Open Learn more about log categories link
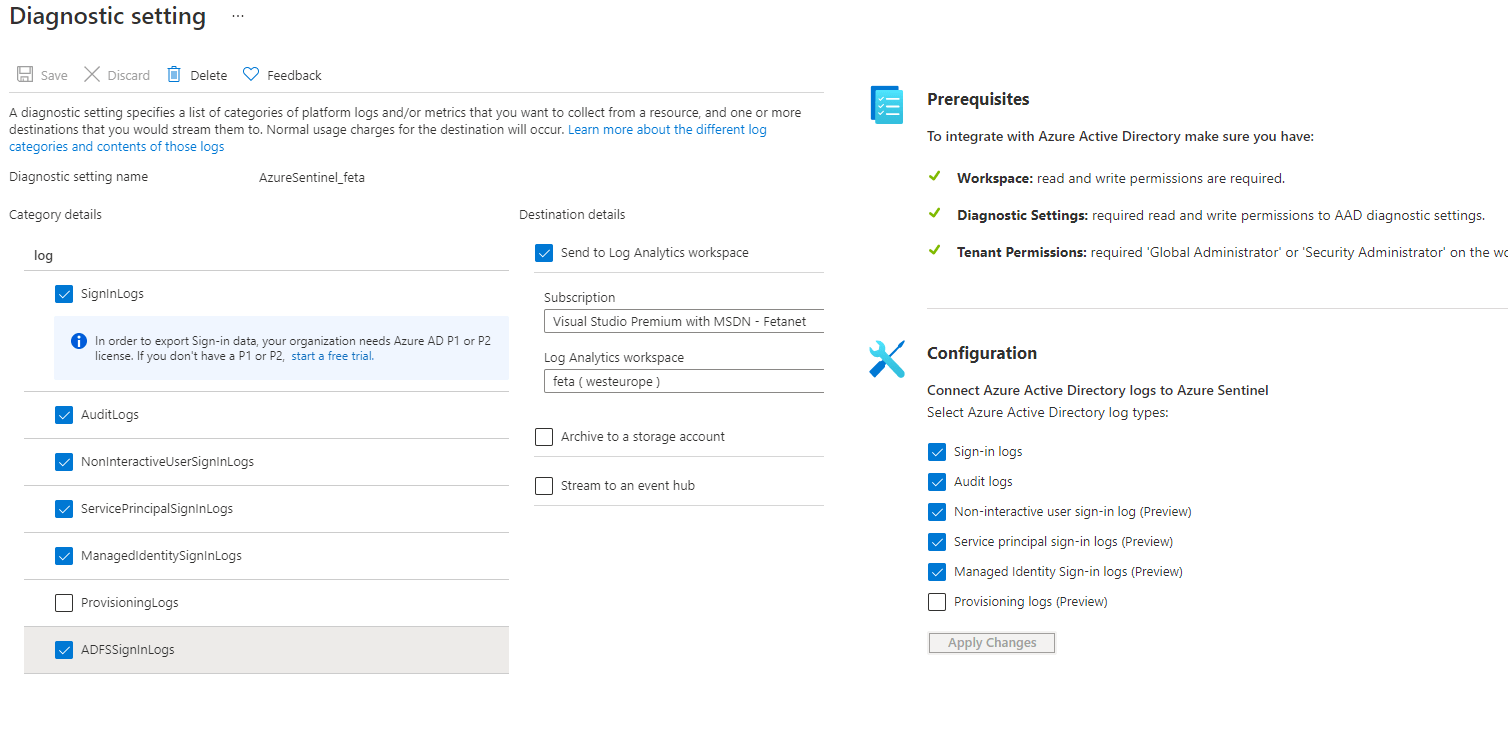 tap(667, 130)
